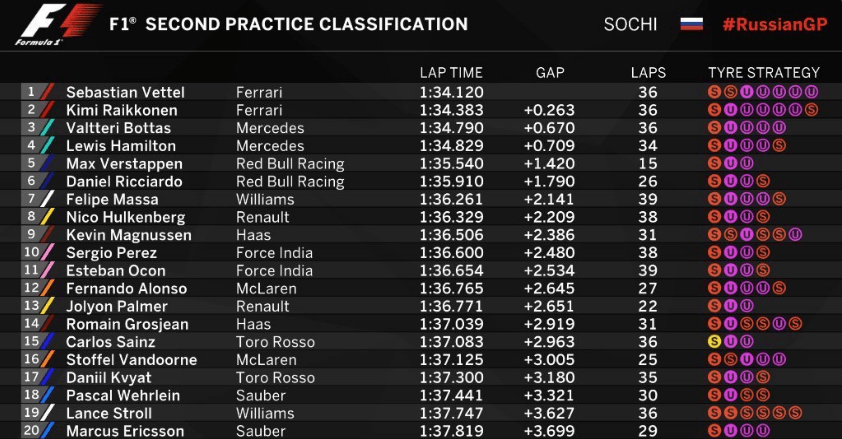Click the LAPS column header
Viewport: 842px width, 439px height.
tap(648, 72)
